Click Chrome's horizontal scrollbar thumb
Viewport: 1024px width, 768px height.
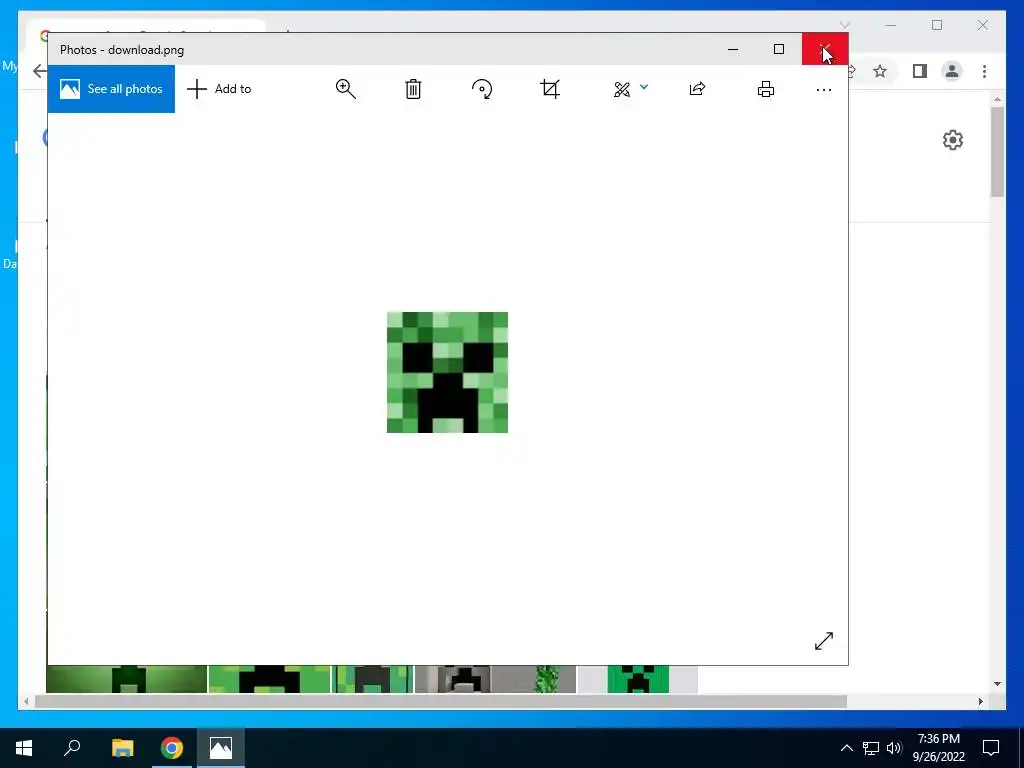441,701
